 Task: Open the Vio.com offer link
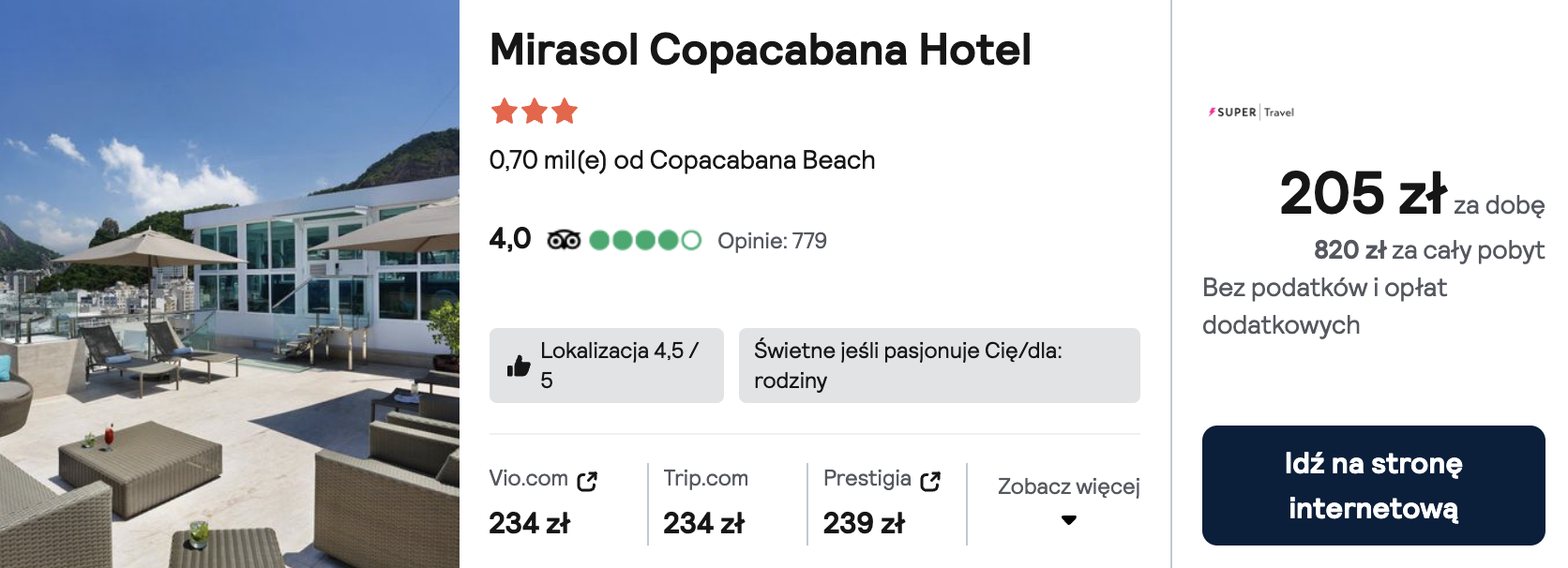pyautogui.click(x=529, y=479)
